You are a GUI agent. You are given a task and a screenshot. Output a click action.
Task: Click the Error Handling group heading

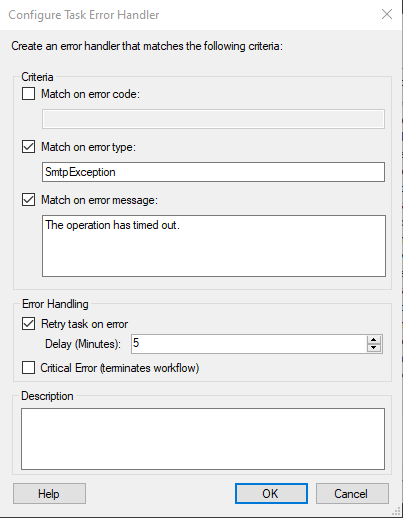(x=55, y=304)
